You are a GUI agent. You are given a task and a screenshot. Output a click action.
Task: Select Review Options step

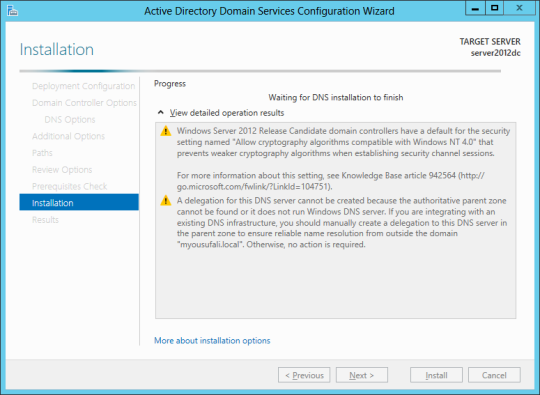[x=62, y=170]
